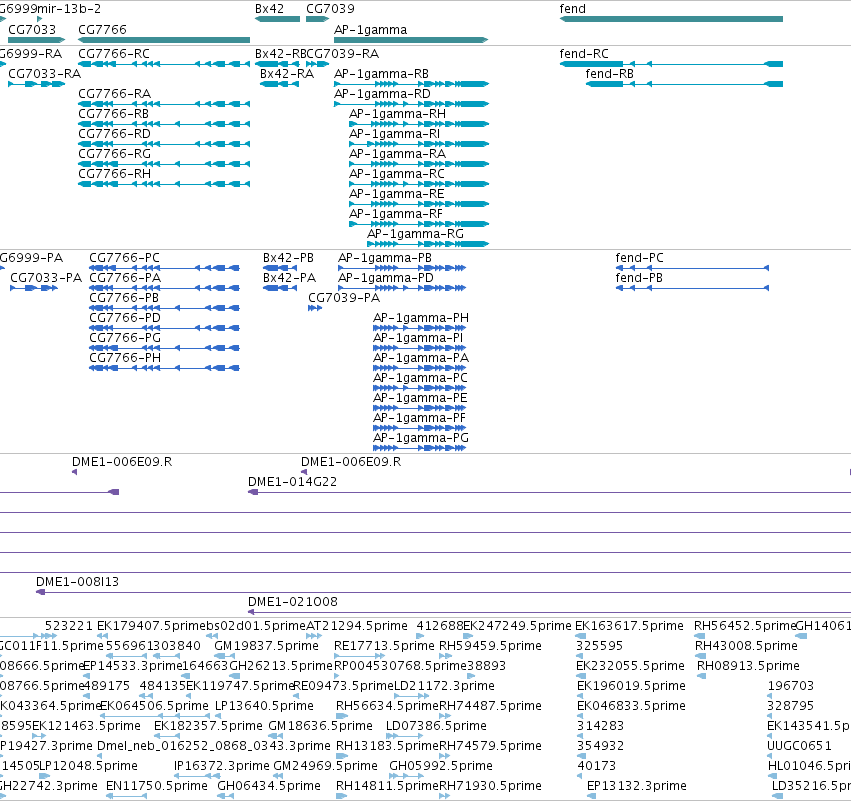Viewport: 851px width, 801px height.
Task: Open protein AP-1gamma-PH
Action: point(421,317)
